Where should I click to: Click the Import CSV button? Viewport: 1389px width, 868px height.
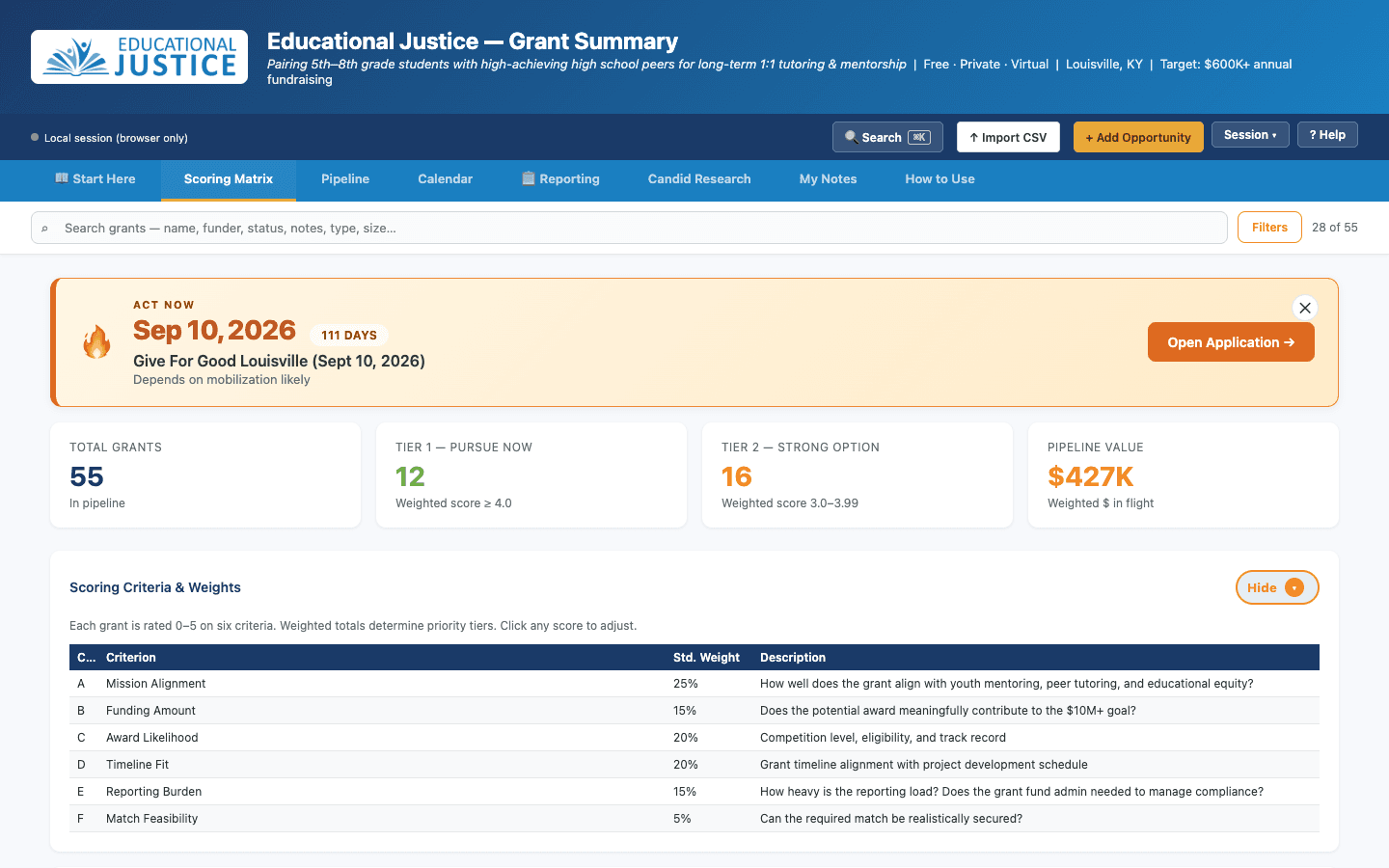pos(1008,137)
